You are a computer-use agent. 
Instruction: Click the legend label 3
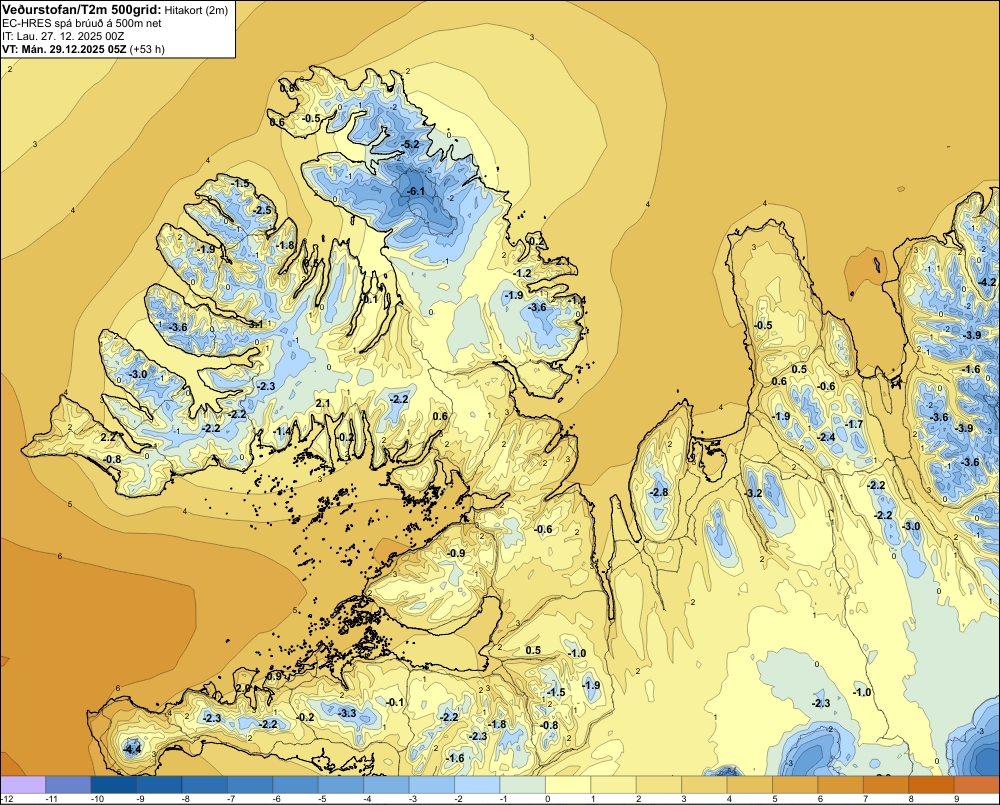(684, 799)
